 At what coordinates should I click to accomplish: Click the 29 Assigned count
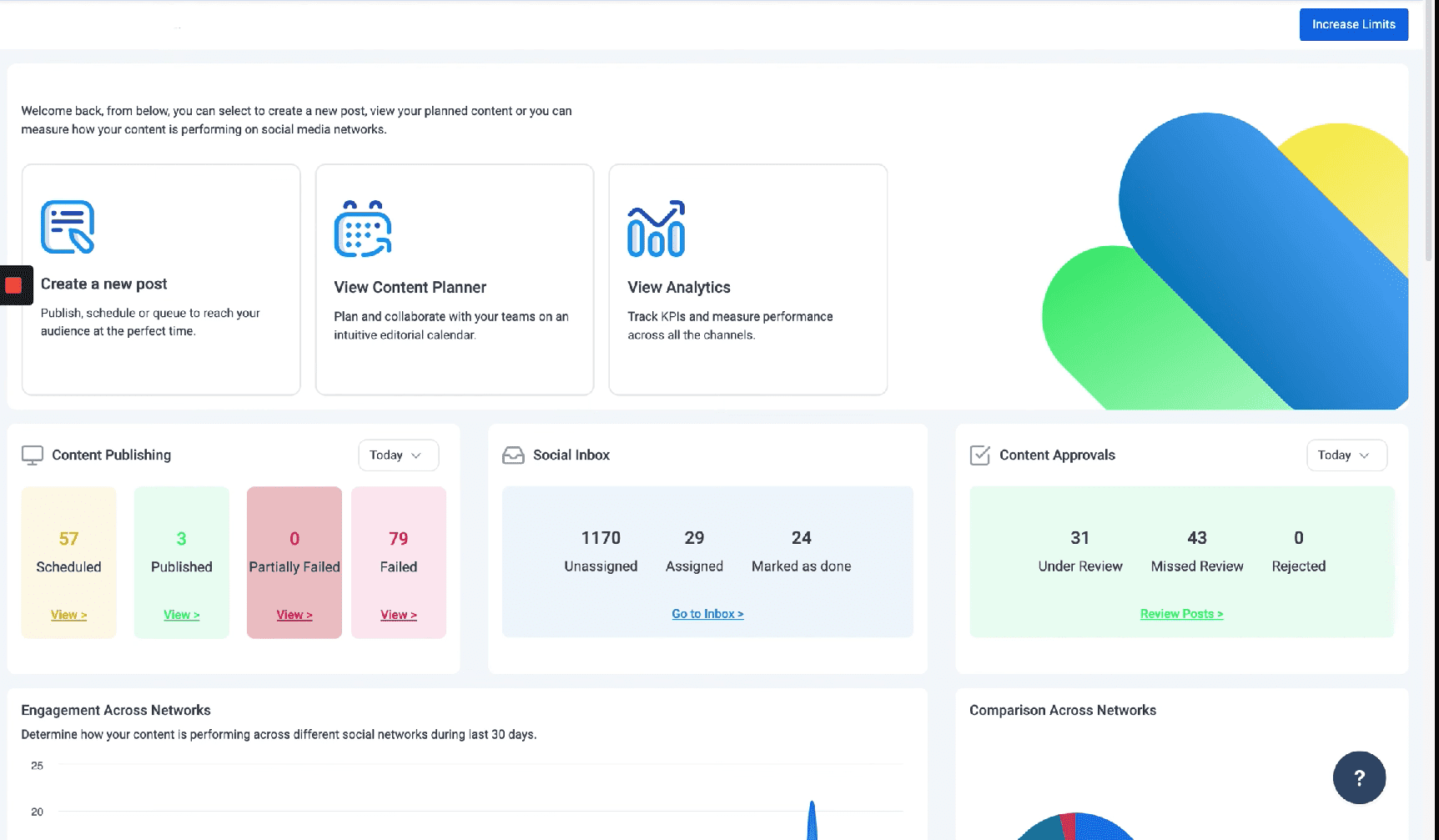(x=694, y=538)
